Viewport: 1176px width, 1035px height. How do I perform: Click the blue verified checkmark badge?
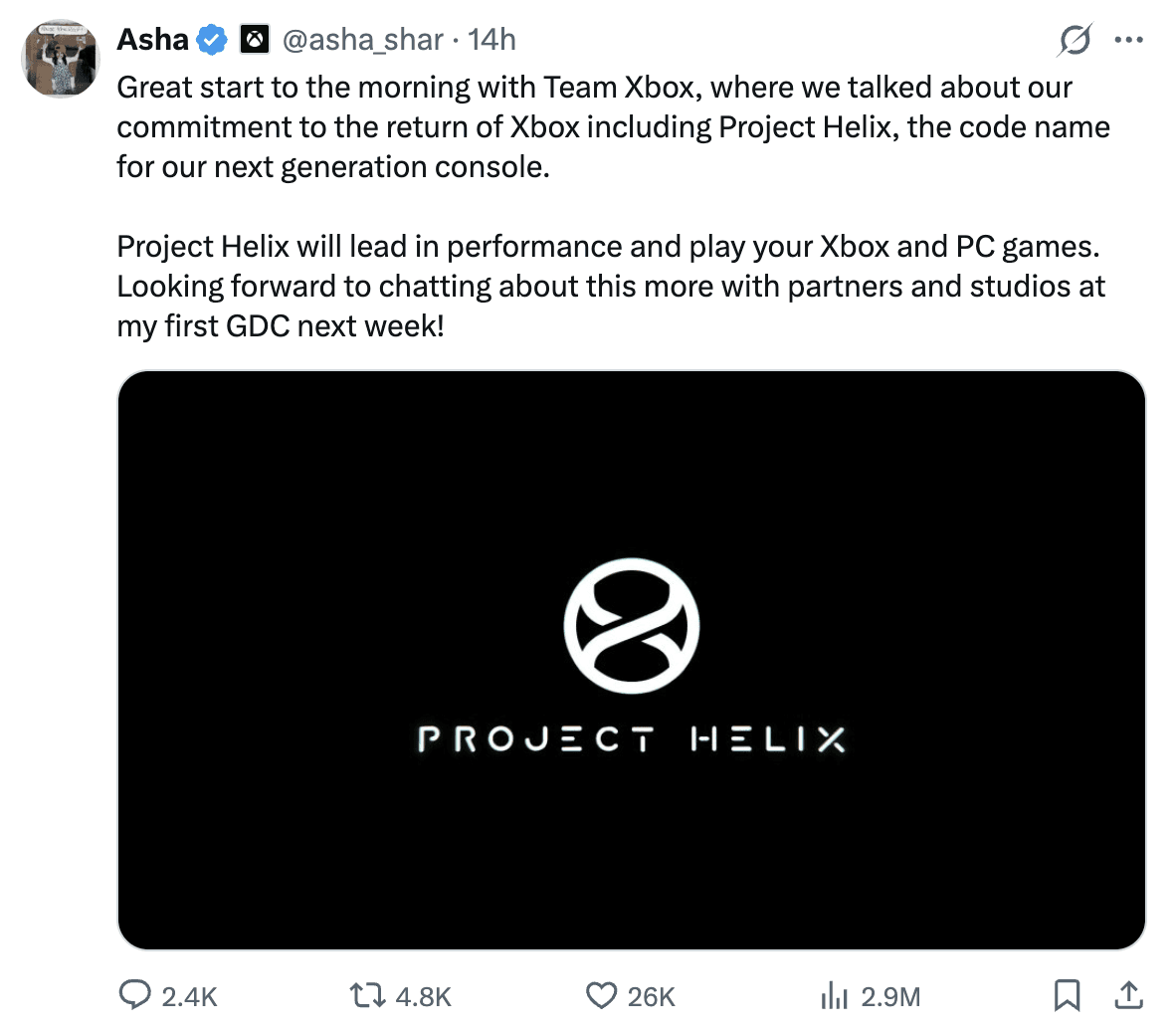coord(212,41)
